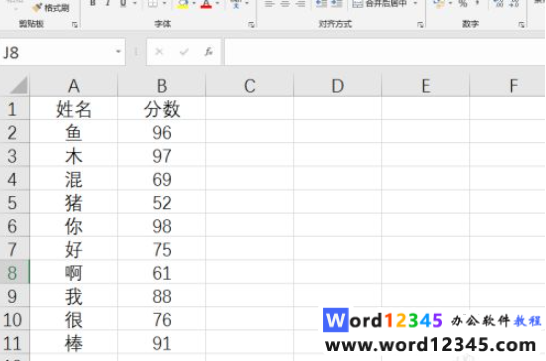
Task: Select row 6 header
Action: (x=14, y=226)
